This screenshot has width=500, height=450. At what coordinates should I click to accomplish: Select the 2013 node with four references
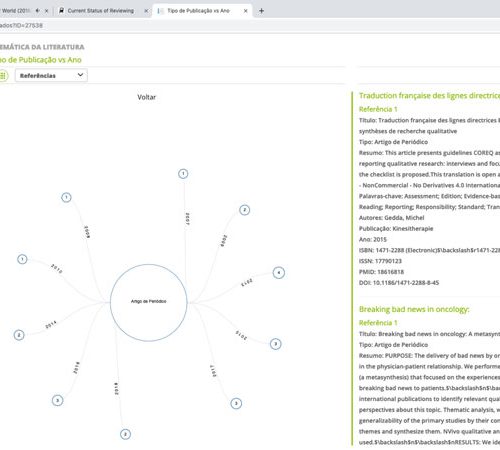click(279, 273)
